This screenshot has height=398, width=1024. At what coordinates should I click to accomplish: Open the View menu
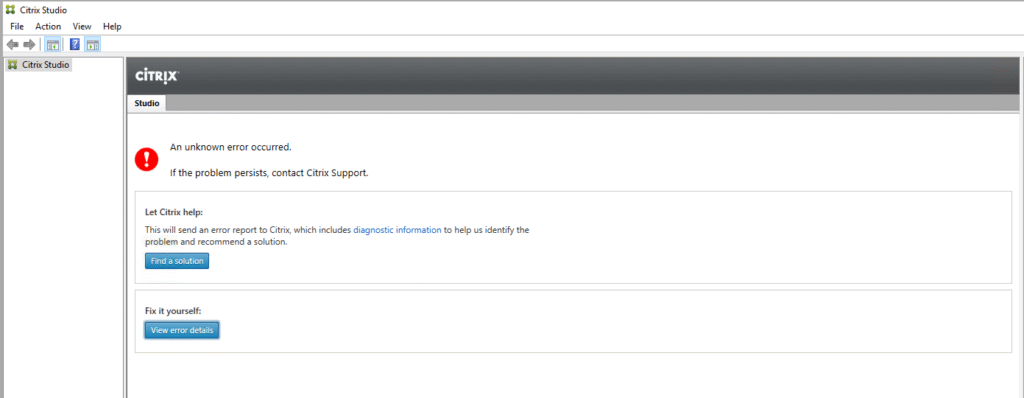pos(82,26)
